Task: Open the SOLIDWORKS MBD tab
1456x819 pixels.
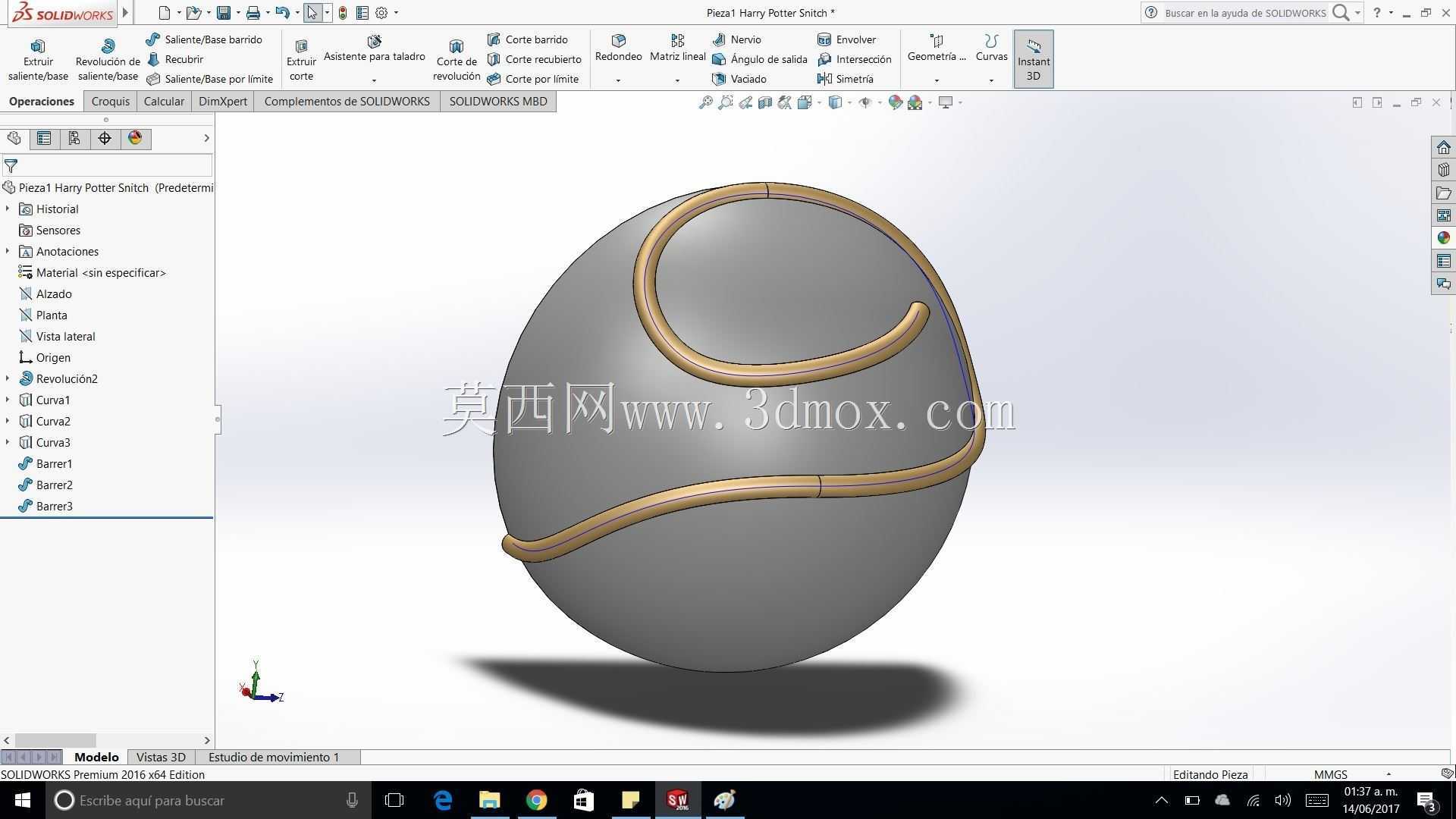Action: [498, 102]
